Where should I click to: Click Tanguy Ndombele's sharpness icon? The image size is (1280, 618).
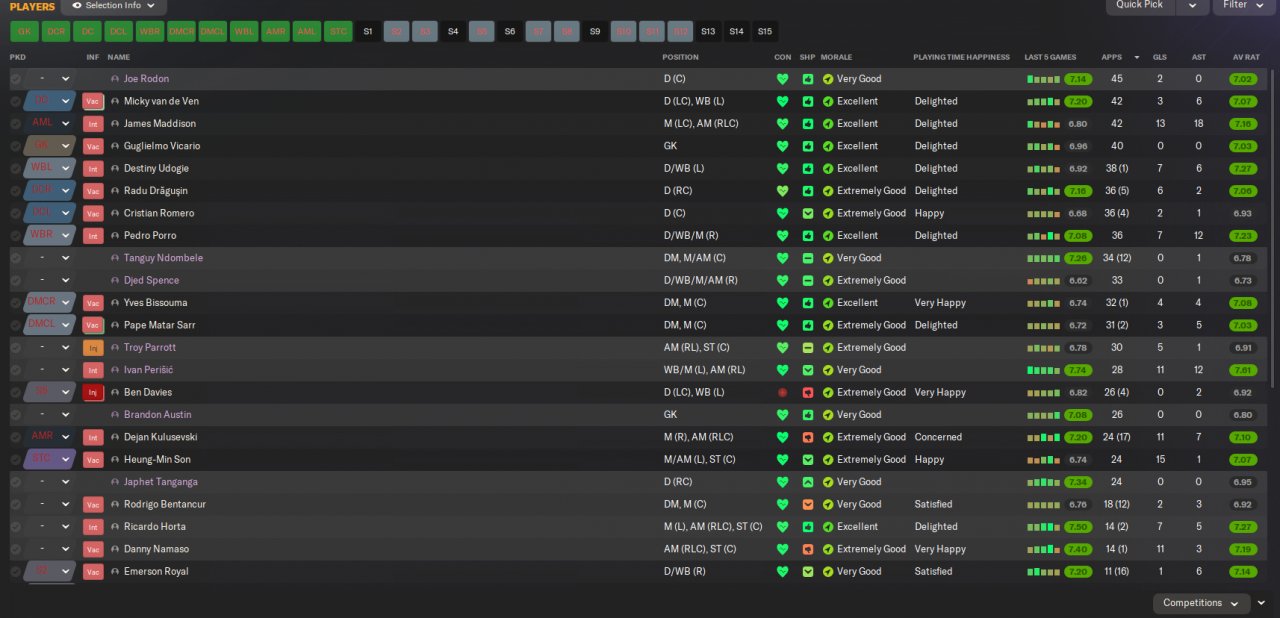[808, 258]
